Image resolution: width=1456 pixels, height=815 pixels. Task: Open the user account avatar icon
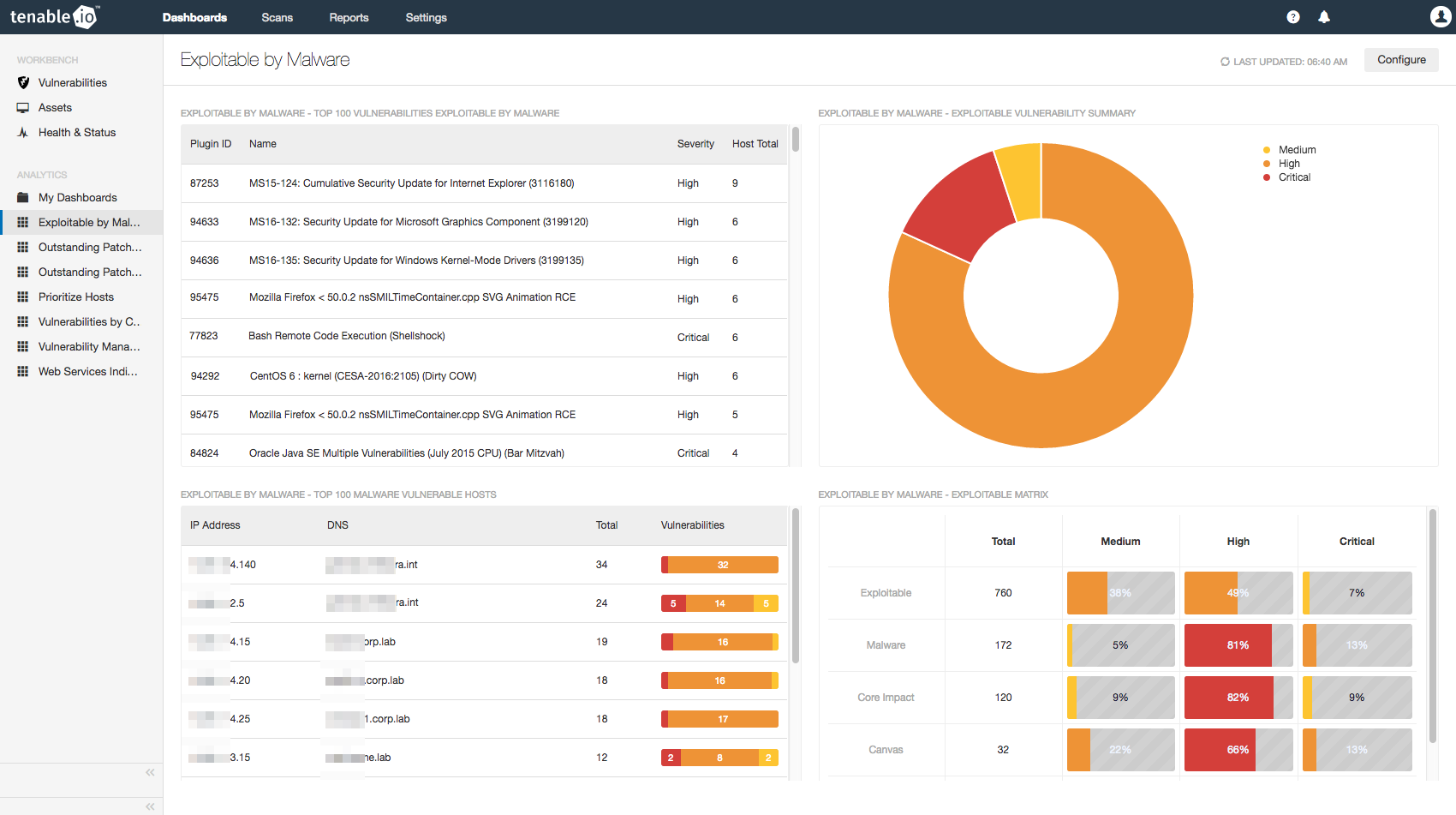click(x=1441, y=16)
